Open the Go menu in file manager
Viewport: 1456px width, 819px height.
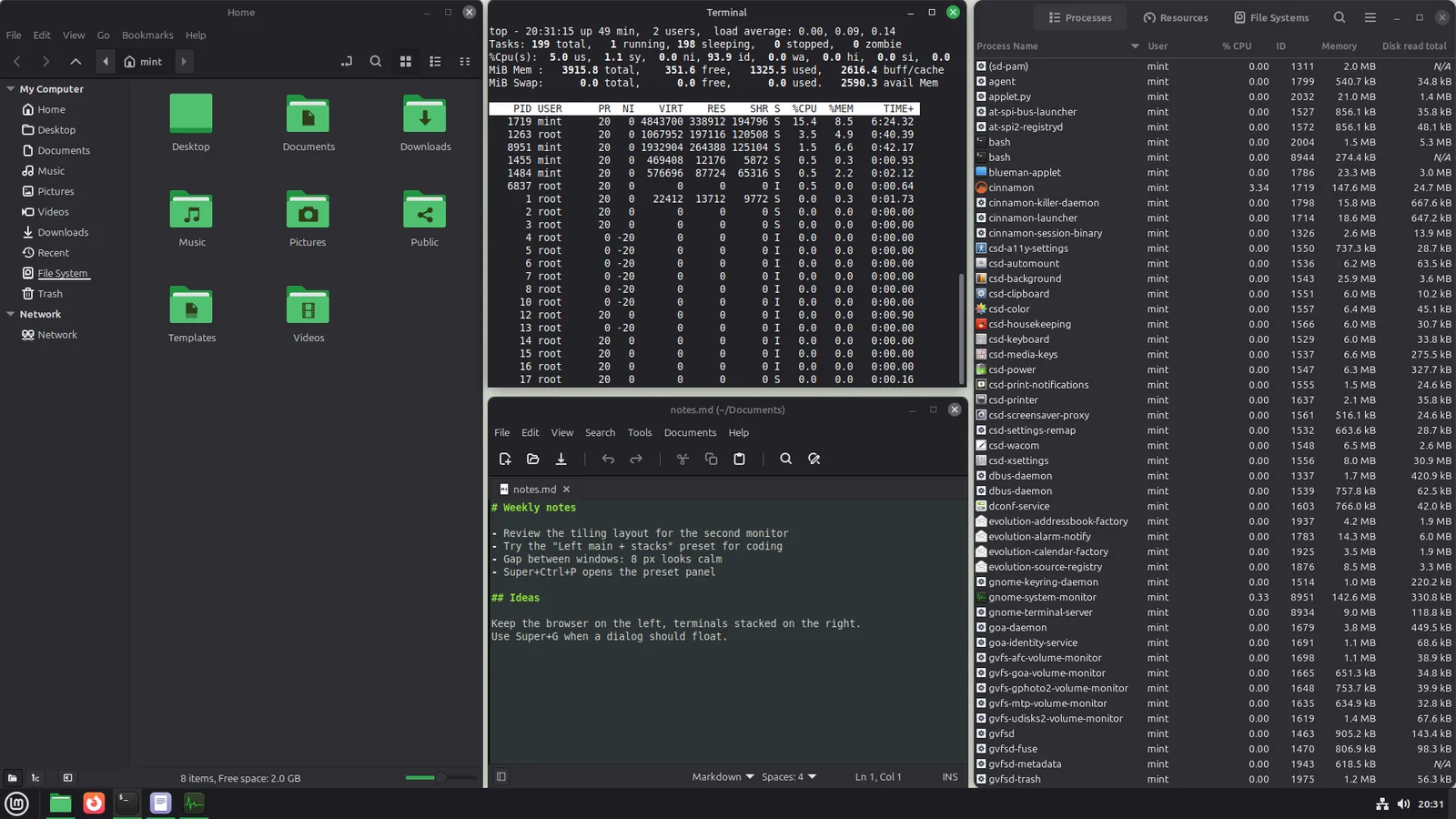click(103, 35)
